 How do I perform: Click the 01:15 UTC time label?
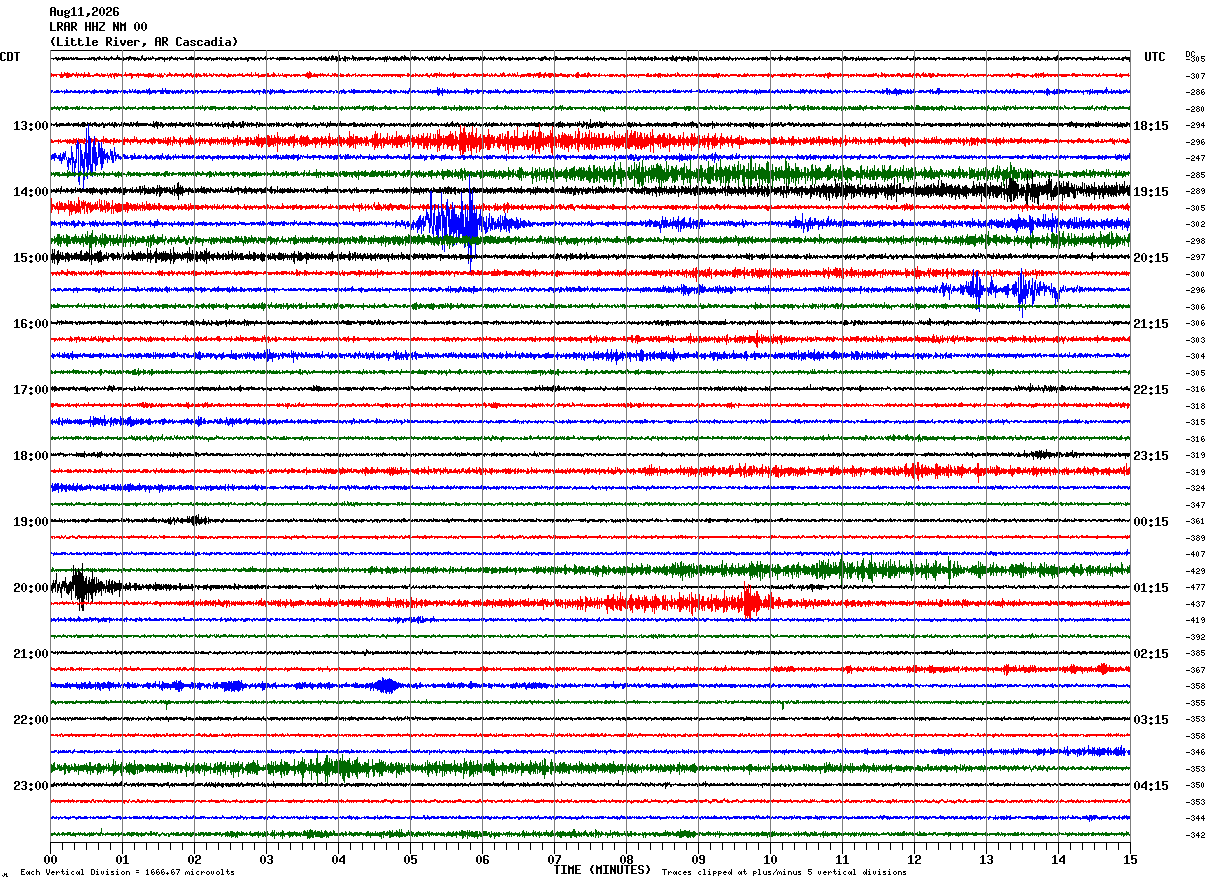pos(1150,588)
